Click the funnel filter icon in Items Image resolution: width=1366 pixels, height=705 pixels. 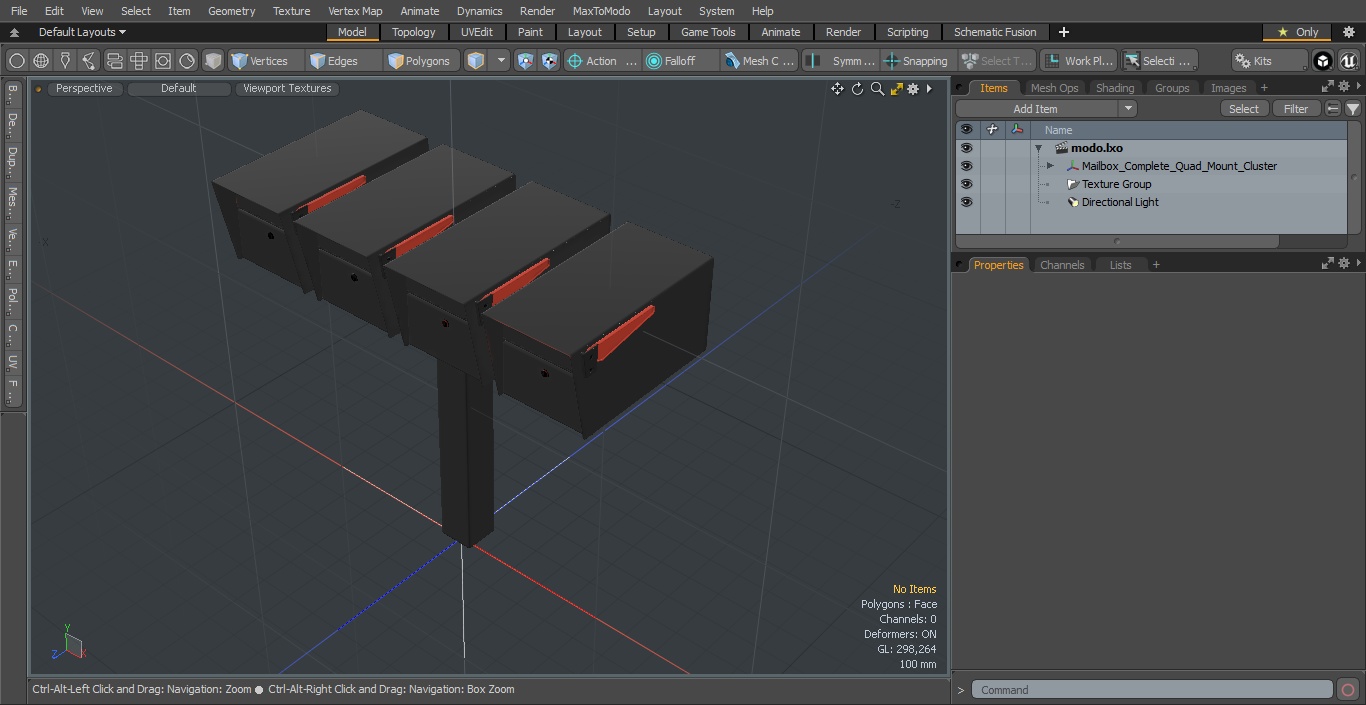pyautogui.click(x=1352, y=109)
